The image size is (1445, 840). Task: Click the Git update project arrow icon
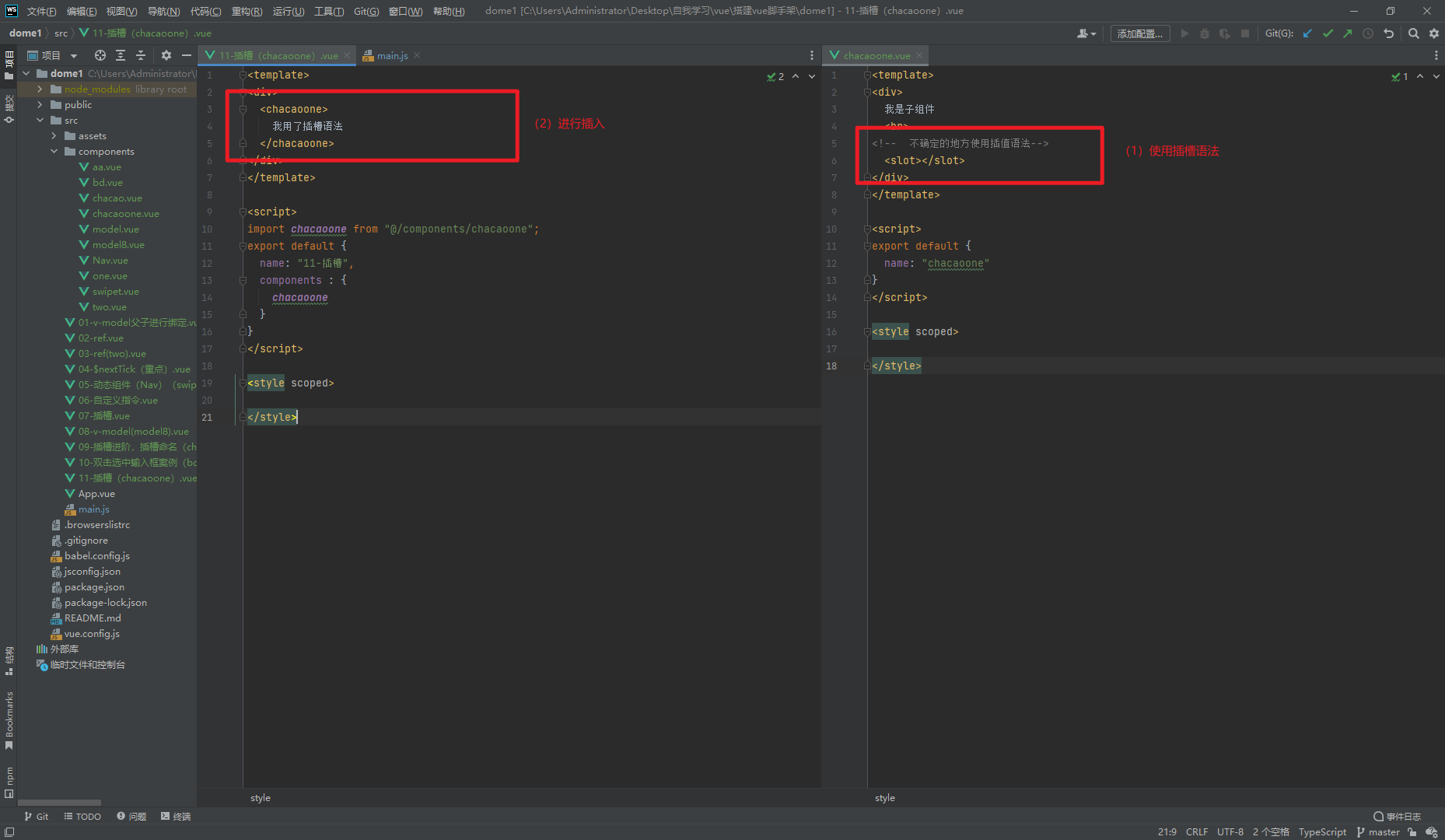click(1308, 33)
